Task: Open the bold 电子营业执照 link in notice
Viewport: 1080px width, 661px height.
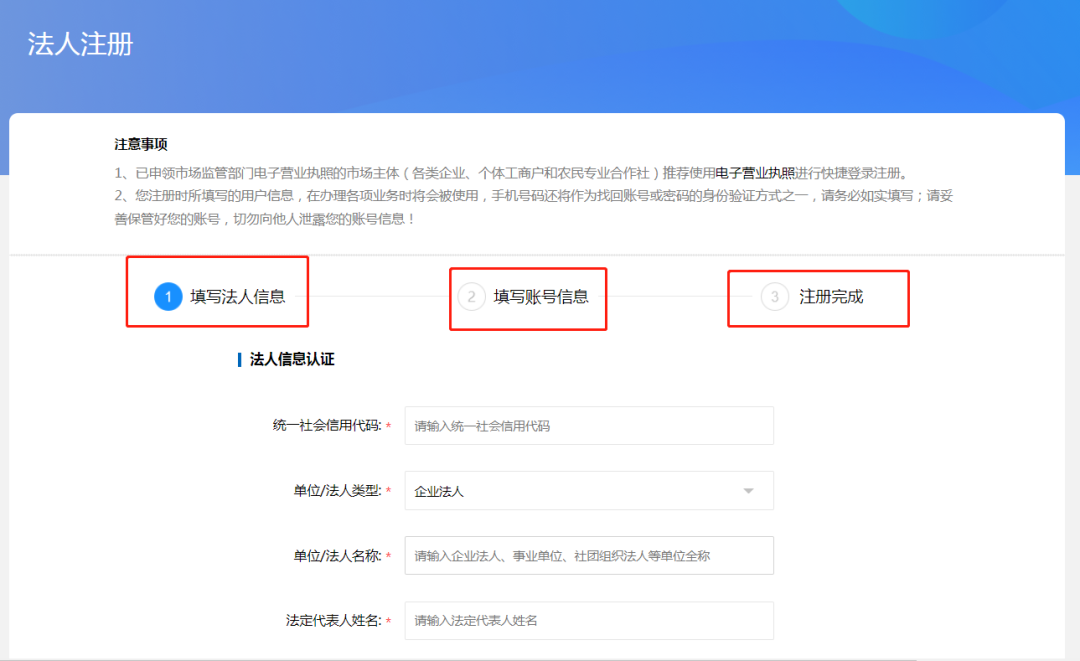Action: (755, 173)
